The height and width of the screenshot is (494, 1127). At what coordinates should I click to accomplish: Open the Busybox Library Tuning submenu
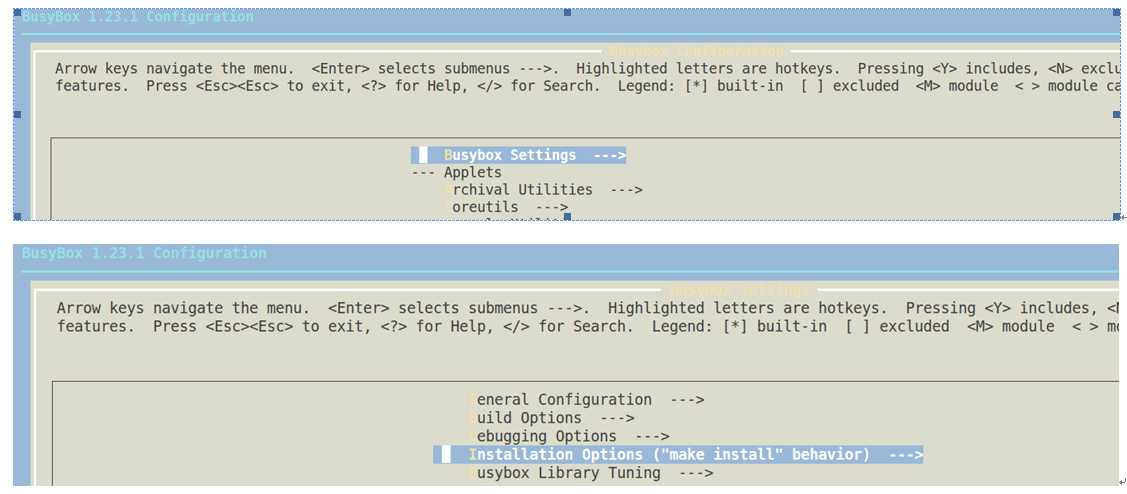click(590, 473)
